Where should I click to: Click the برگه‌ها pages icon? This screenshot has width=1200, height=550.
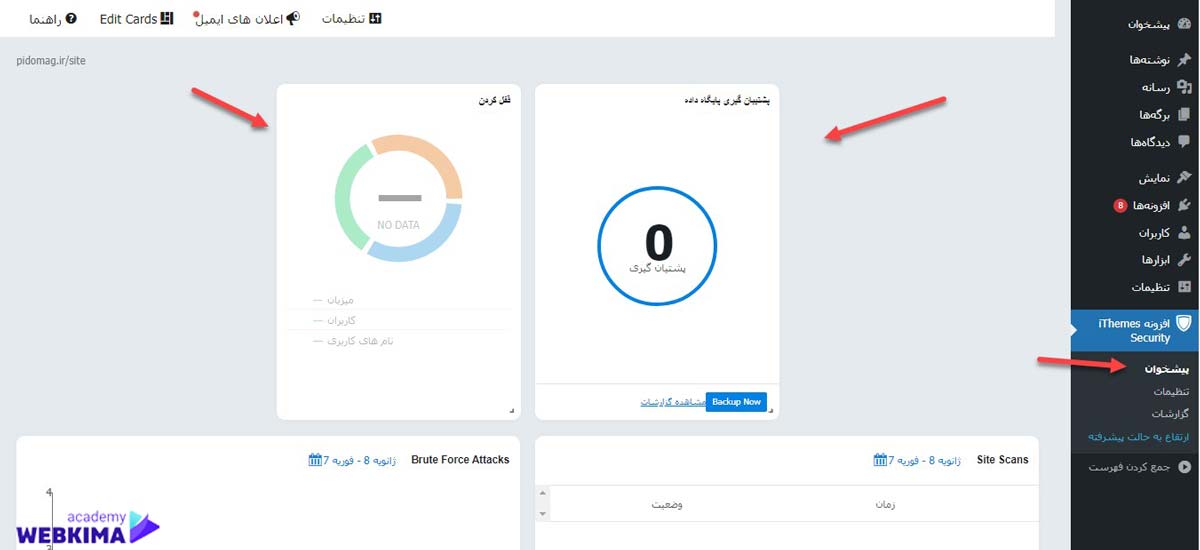tap(1185, 114)
